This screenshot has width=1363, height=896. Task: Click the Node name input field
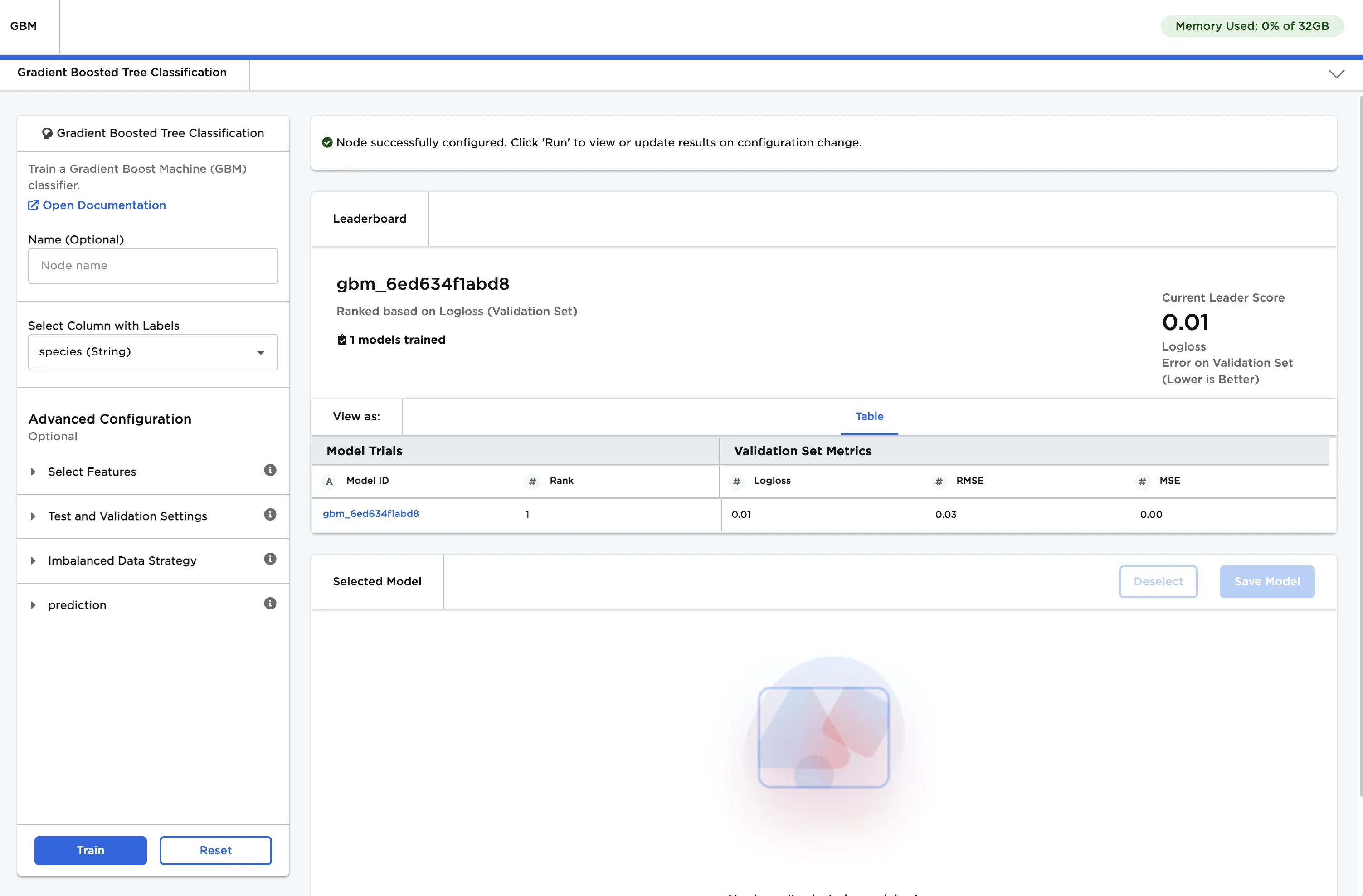[x=153, y=266]
